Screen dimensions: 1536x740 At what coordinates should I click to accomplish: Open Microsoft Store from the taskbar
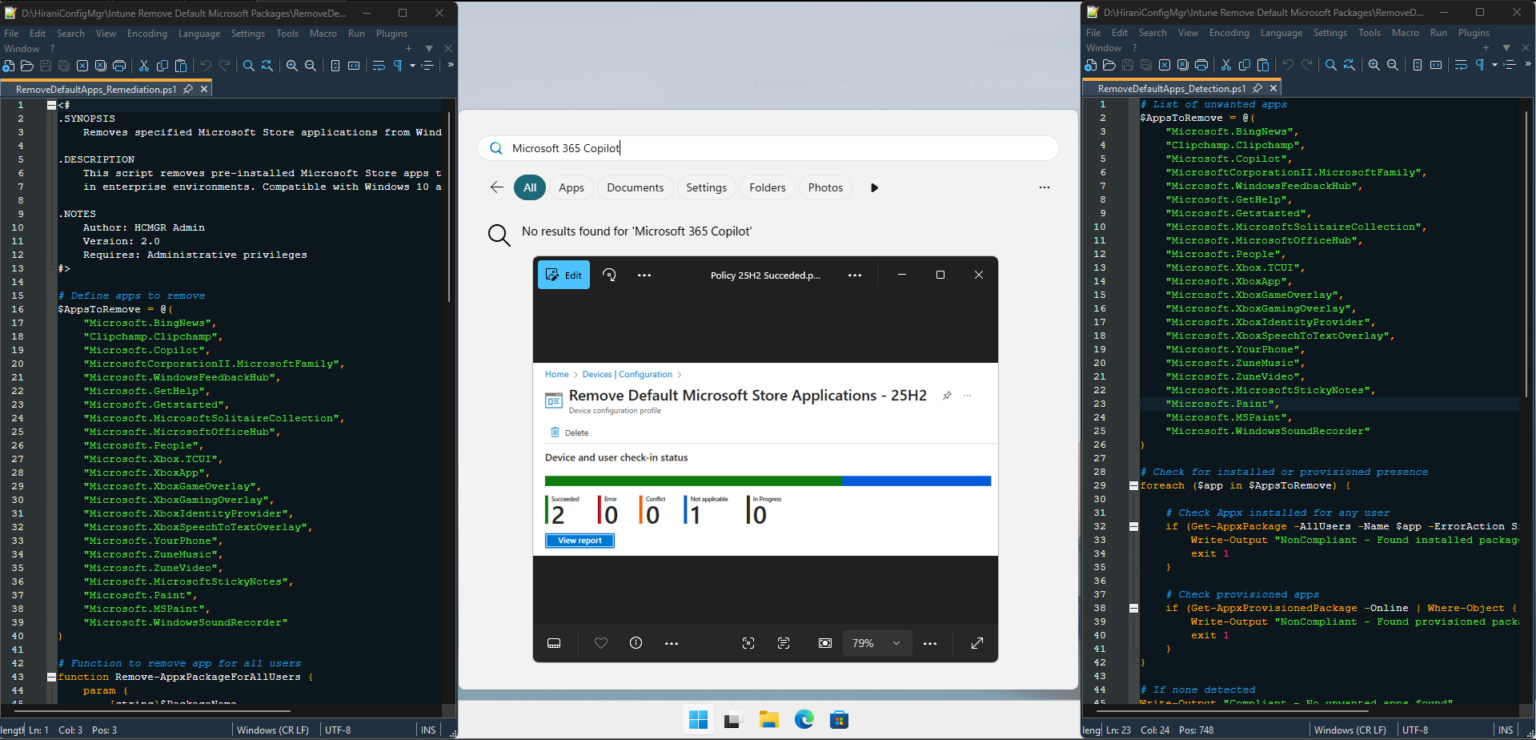[839, 719]
